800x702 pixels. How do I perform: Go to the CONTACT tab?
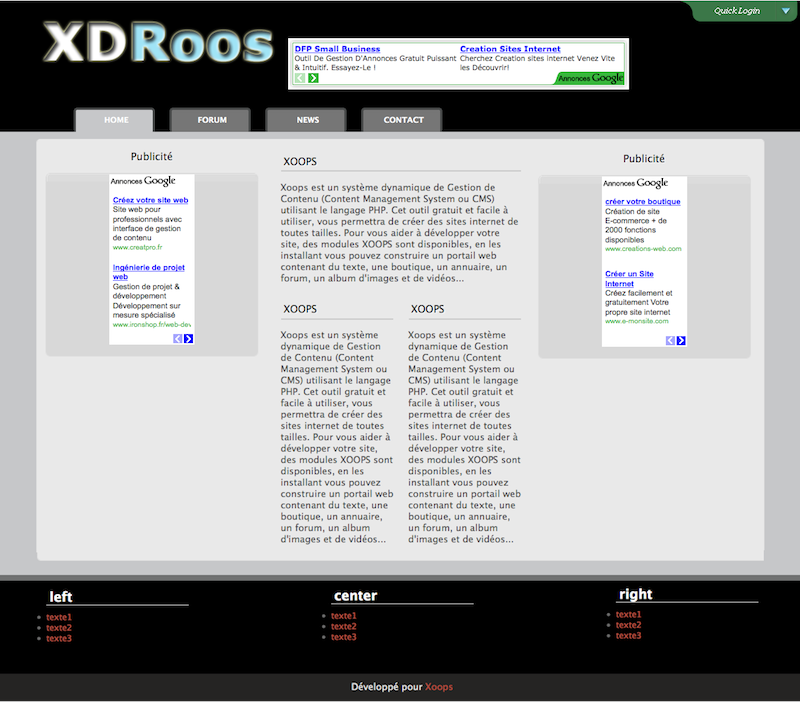pos(403,120)
